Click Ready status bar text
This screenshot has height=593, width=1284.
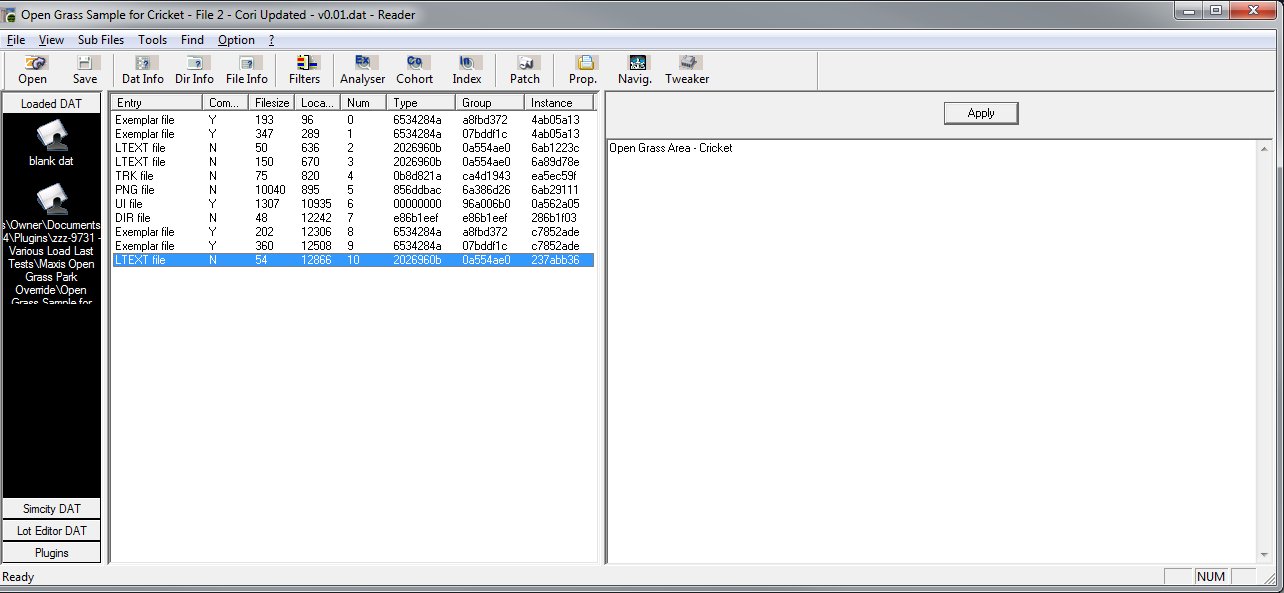[18, 577]
